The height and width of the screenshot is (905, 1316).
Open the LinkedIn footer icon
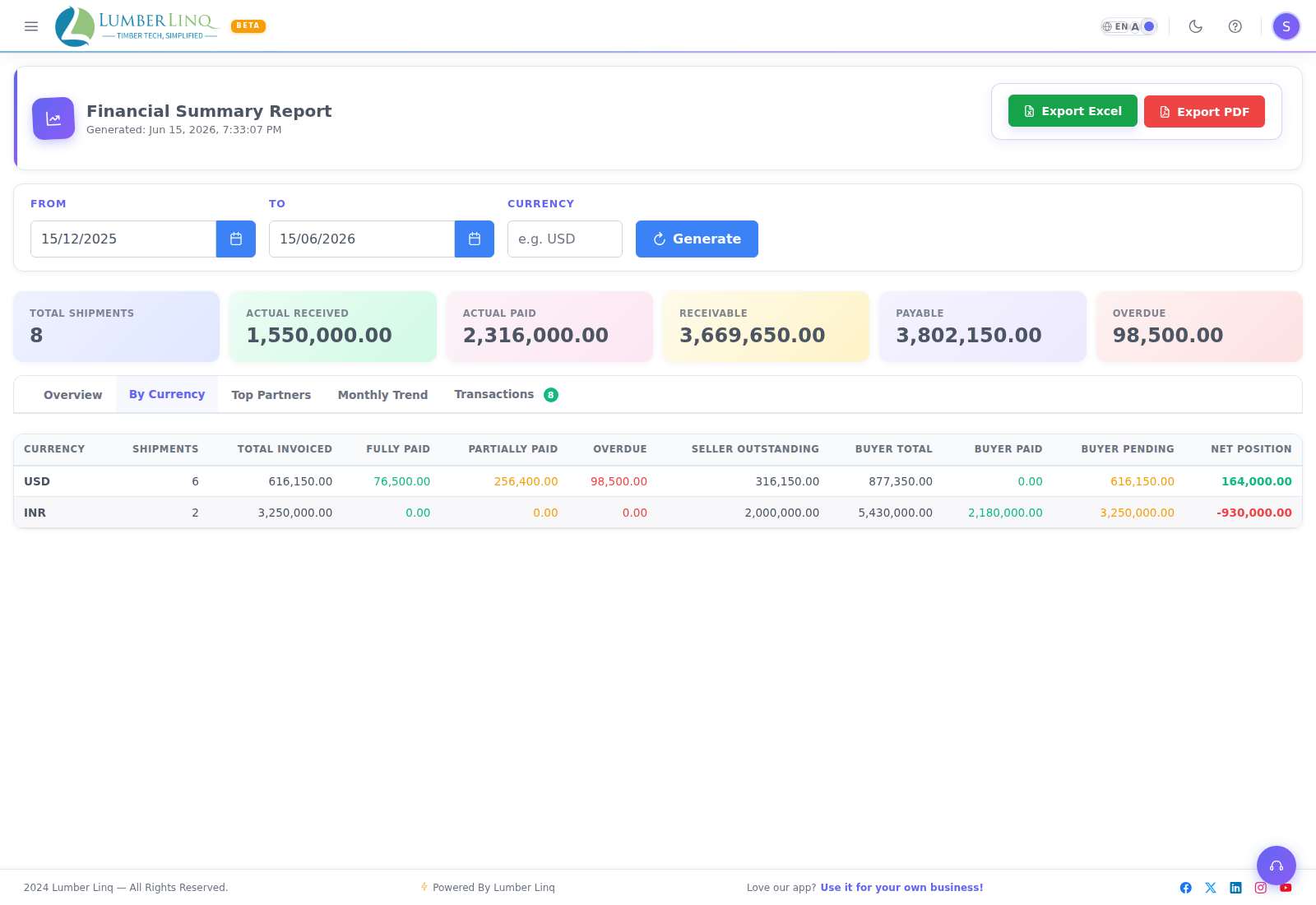pyautogui.click(x=1235, y=888)
